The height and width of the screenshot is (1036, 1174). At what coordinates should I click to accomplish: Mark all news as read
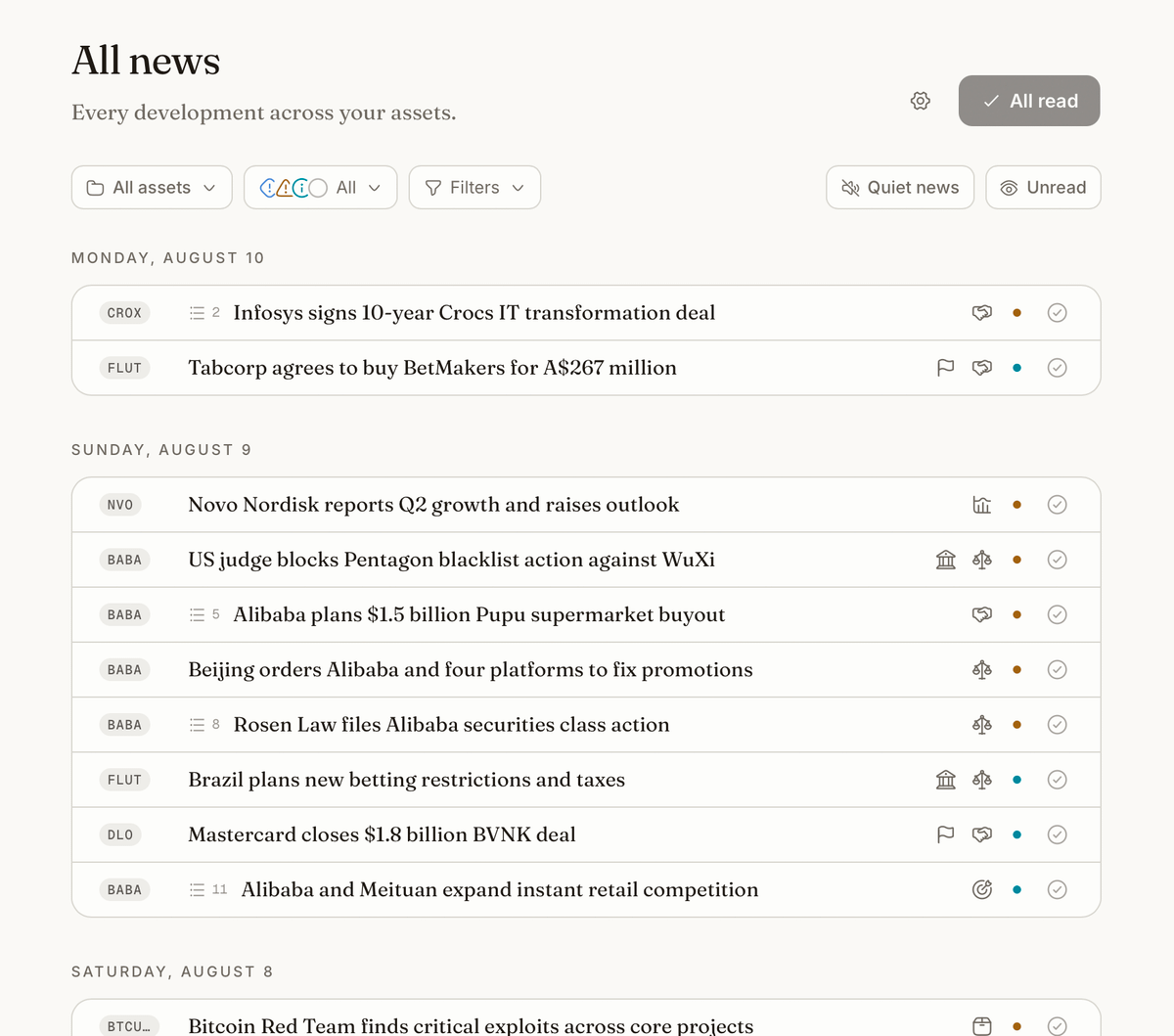(1029, 101)
